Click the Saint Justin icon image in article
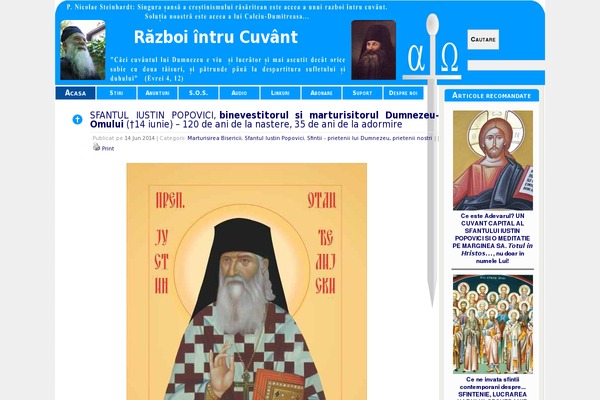Viewport: 600px width, 400px height. click(247, 281)
